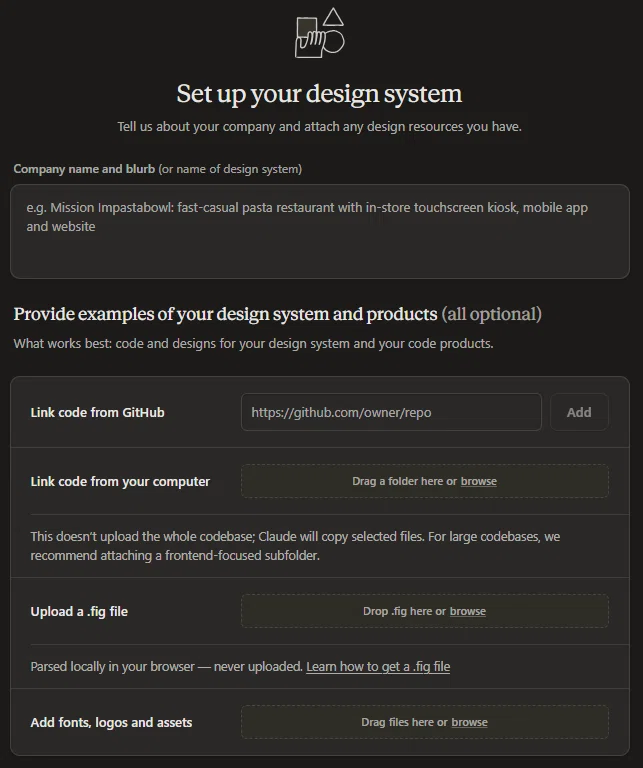Viewport: 643px width, 768px height.
Task: Click the company name and blurb text area
Action: tap(320, 231)
